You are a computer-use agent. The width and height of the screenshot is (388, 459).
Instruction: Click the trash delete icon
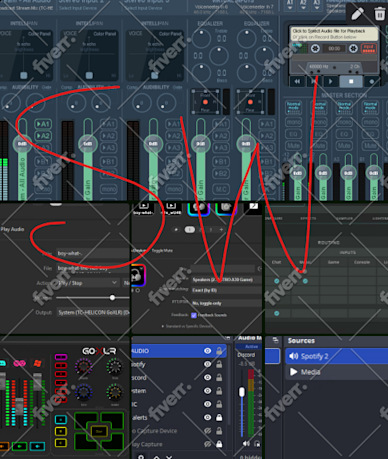379,14
